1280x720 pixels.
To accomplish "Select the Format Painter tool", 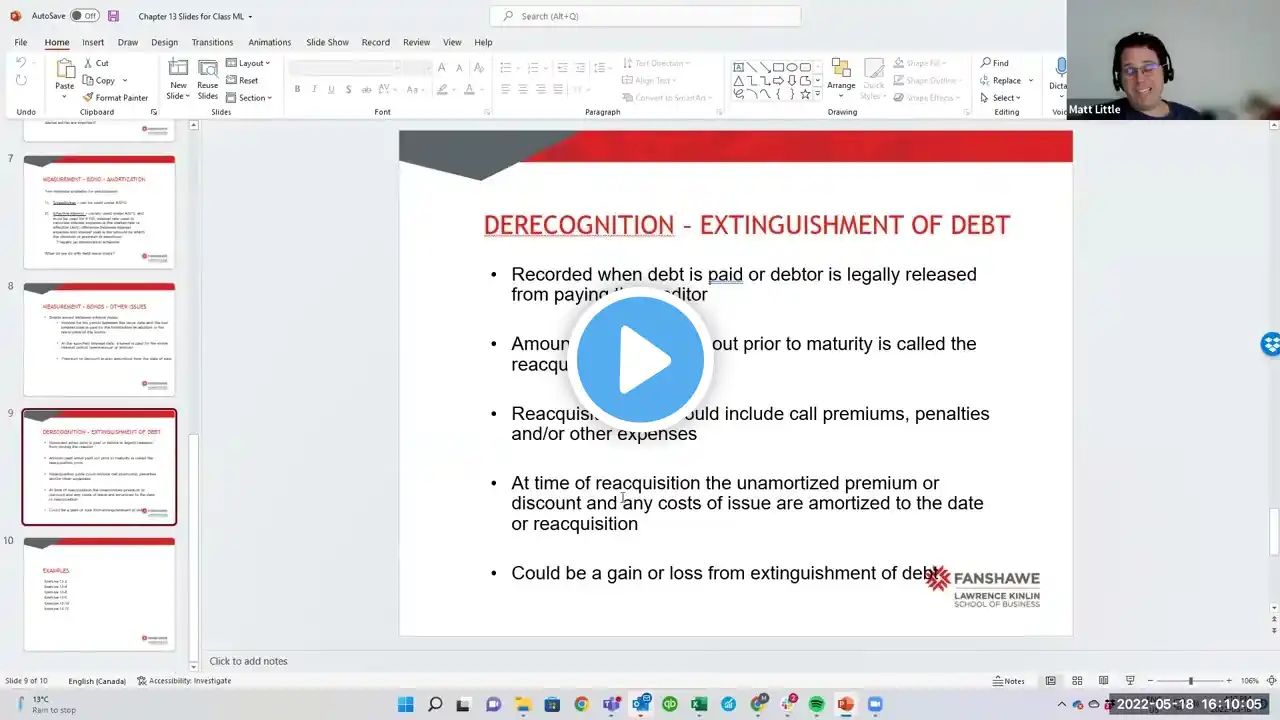I will click(115, 97).
